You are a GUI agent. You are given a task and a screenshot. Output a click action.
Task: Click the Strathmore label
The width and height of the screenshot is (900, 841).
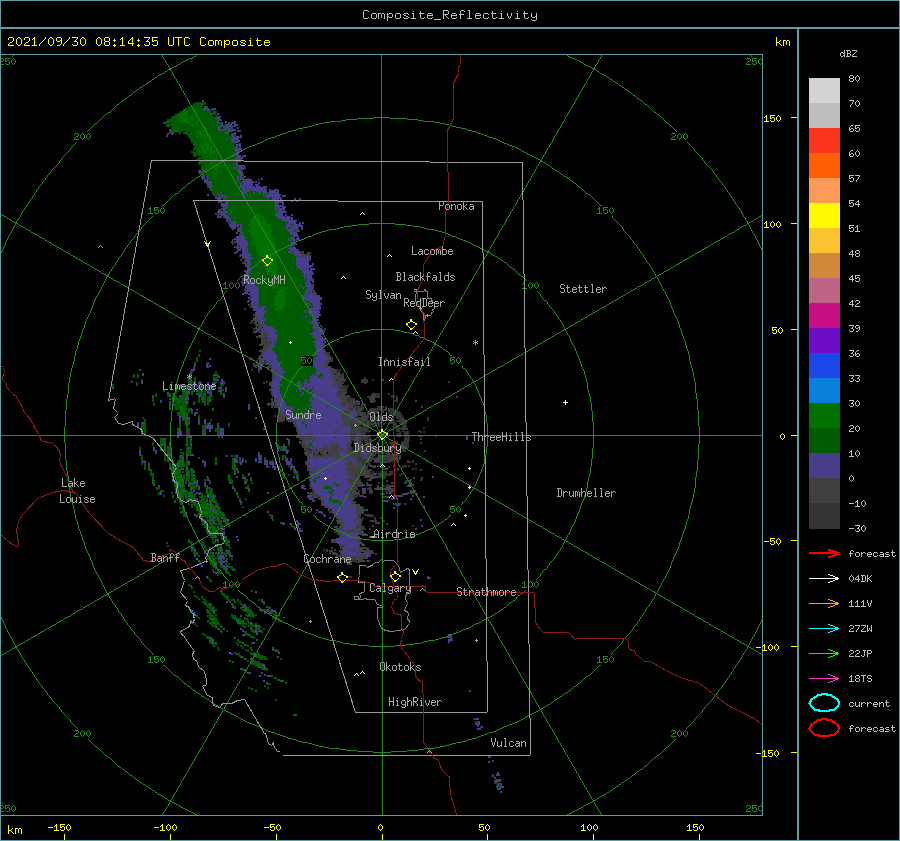[486, 592]
